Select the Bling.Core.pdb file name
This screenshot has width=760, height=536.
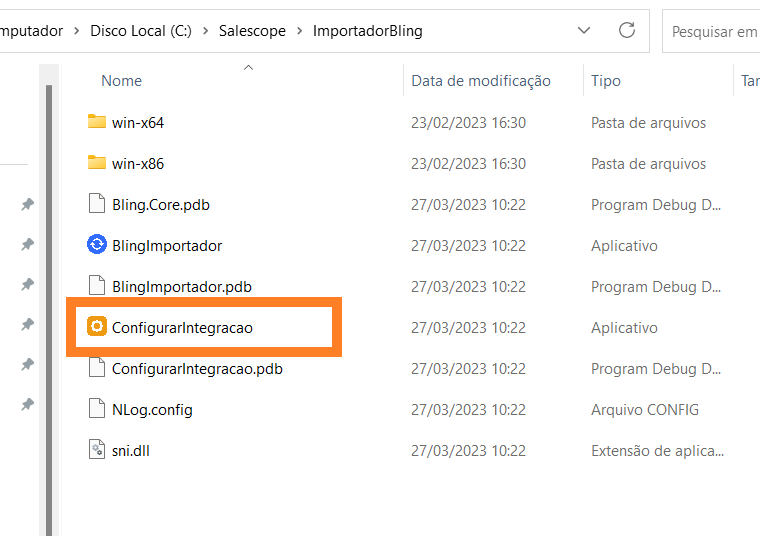161,205
